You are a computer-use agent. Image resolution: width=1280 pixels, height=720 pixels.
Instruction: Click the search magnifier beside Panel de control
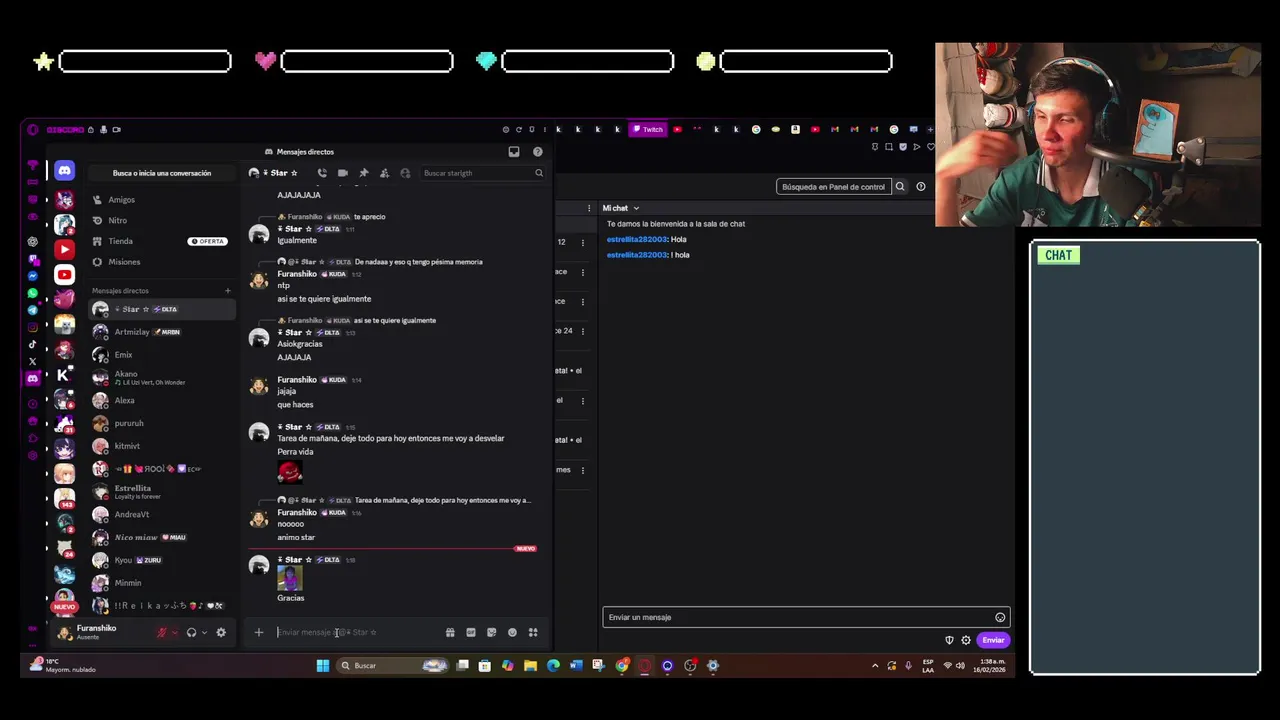click(900, 186)
